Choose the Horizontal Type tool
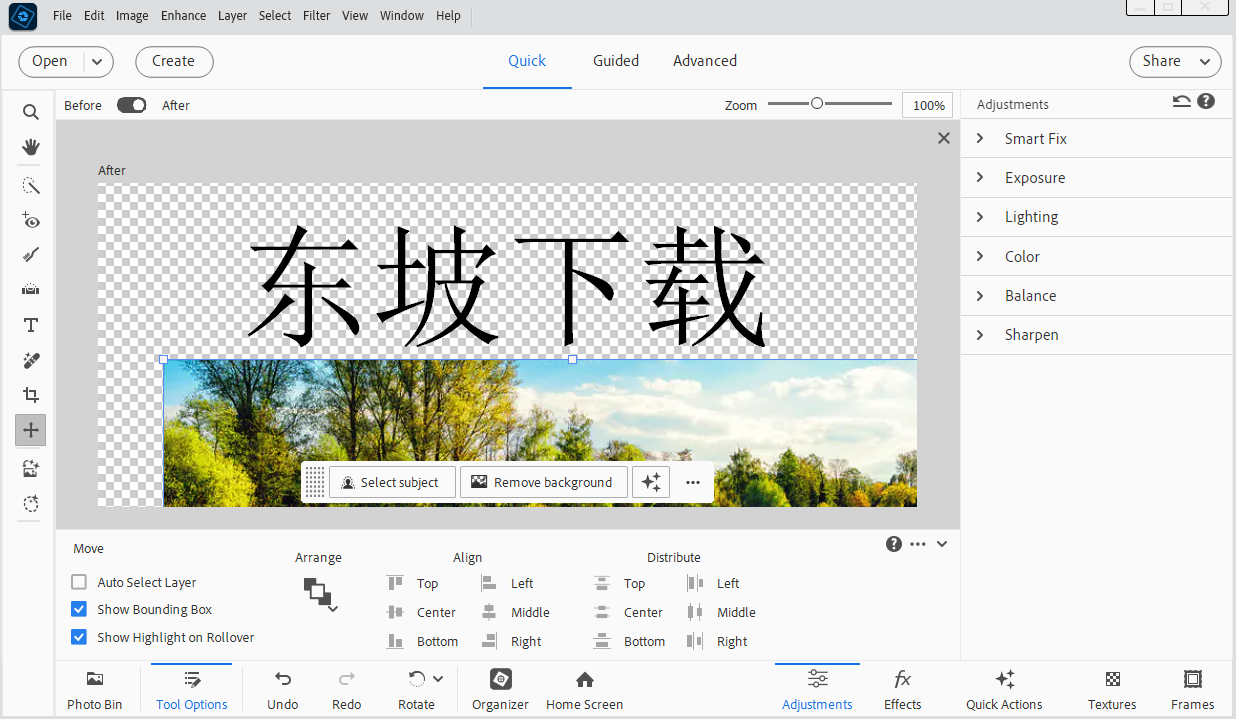Viewport: 1236px width, 719px height. [x=30, y=324]
